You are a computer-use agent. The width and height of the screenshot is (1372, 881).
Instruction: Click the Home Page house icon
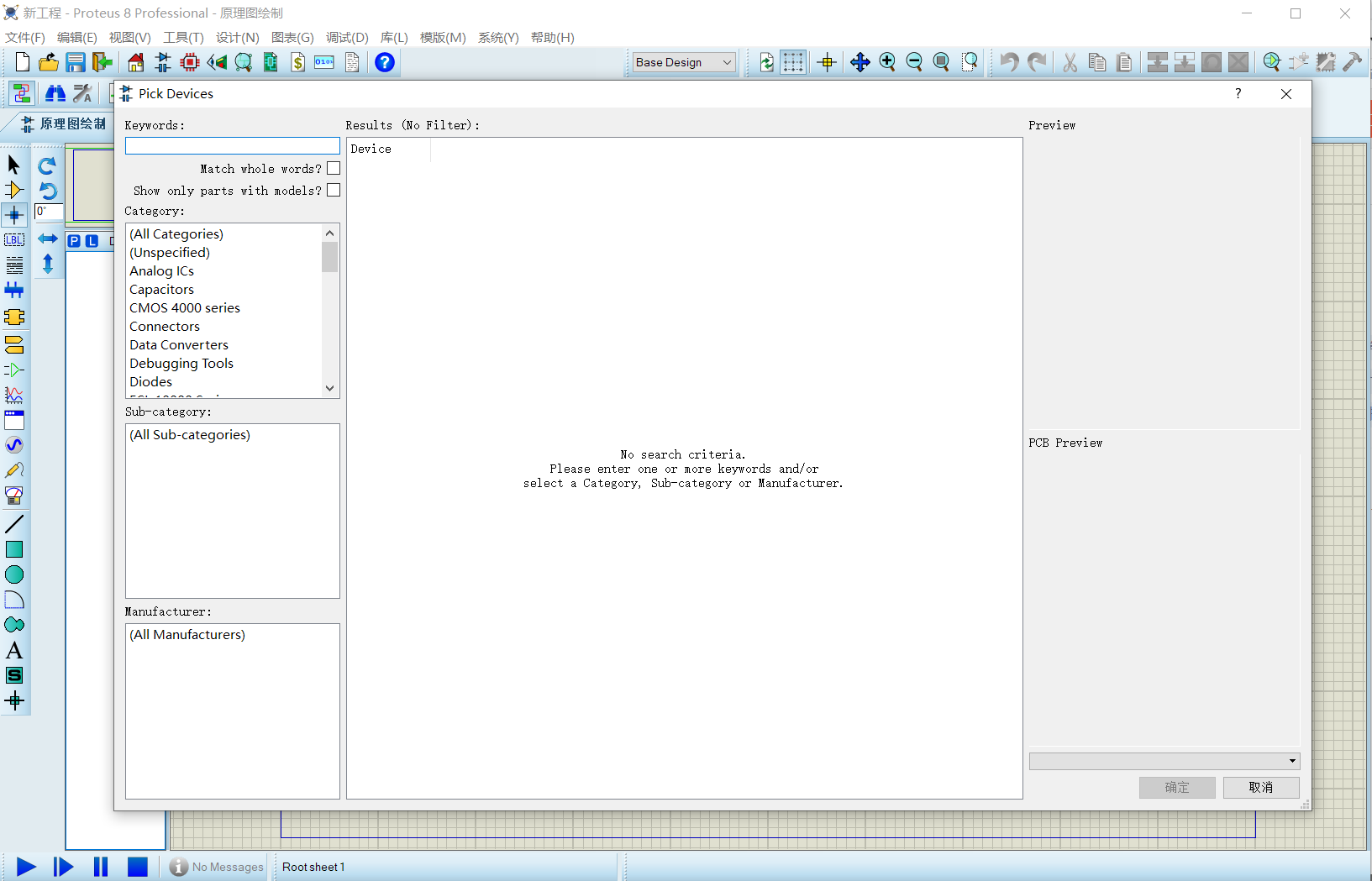click(136, 62)
